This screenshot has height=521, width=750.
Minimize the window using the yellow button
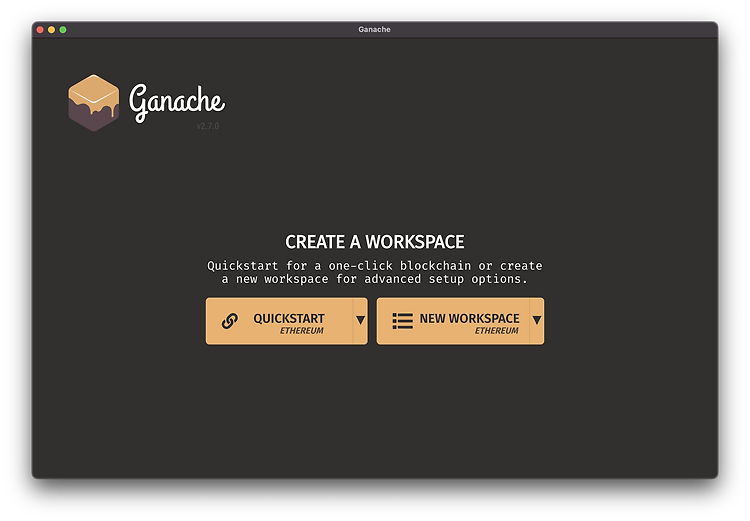(52, 30)
